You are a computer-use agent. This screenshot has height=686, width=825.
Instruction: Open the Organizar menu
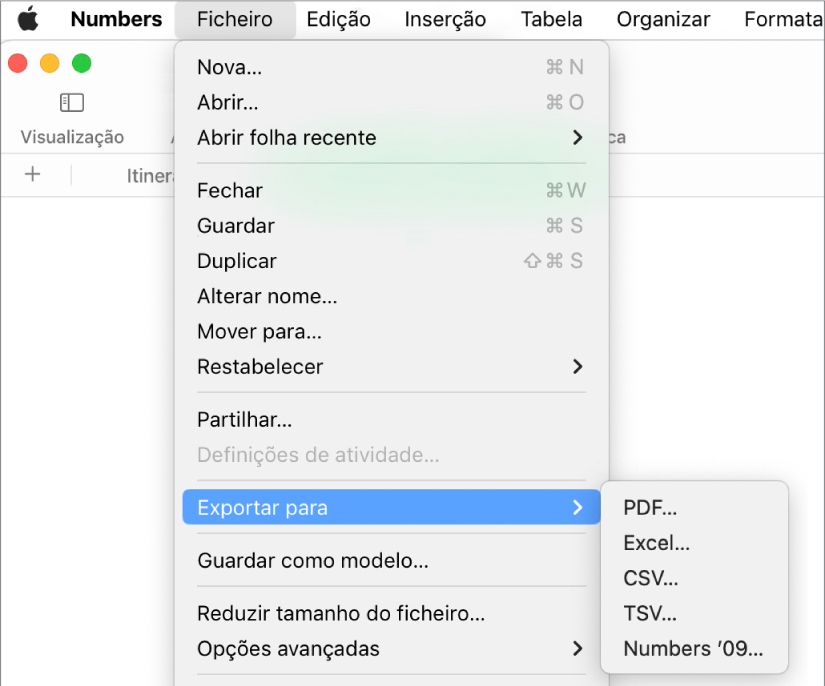[663, 19]
